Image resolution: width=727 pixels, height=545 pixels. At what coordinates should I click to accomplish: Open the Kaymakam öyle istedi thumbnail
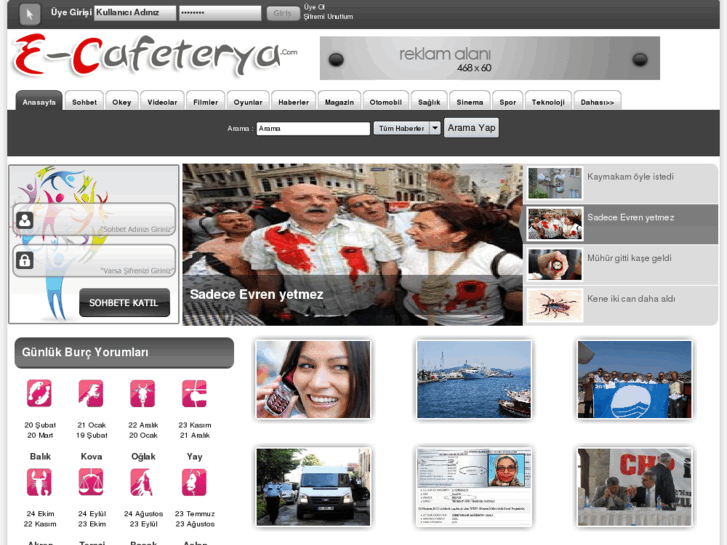[555, 183]
